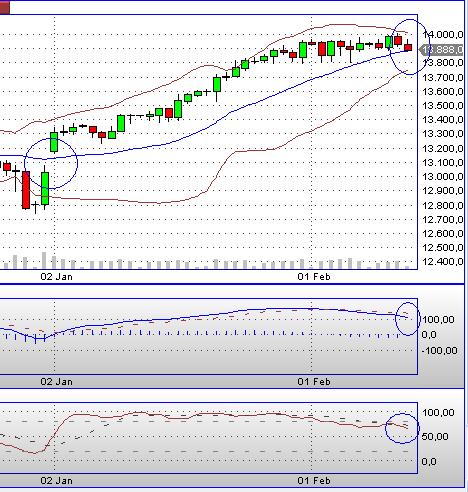The width and height of the screenshot is (468, 492).
Task: Click the 02 Jan date under candlestick chart
Action: (x=56, y=277)
